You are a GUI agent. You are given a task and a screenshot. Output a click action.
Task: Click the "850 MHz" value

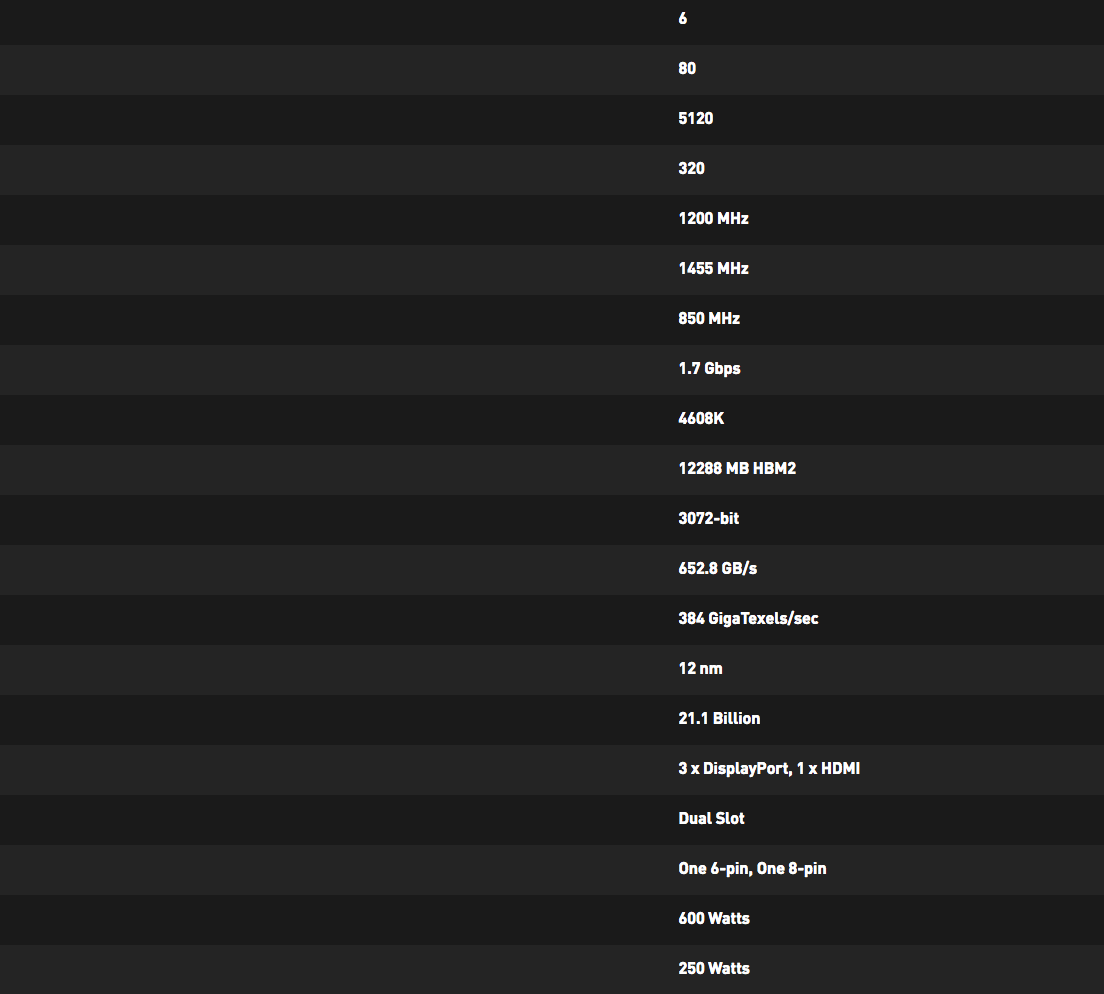coord(709,319)
